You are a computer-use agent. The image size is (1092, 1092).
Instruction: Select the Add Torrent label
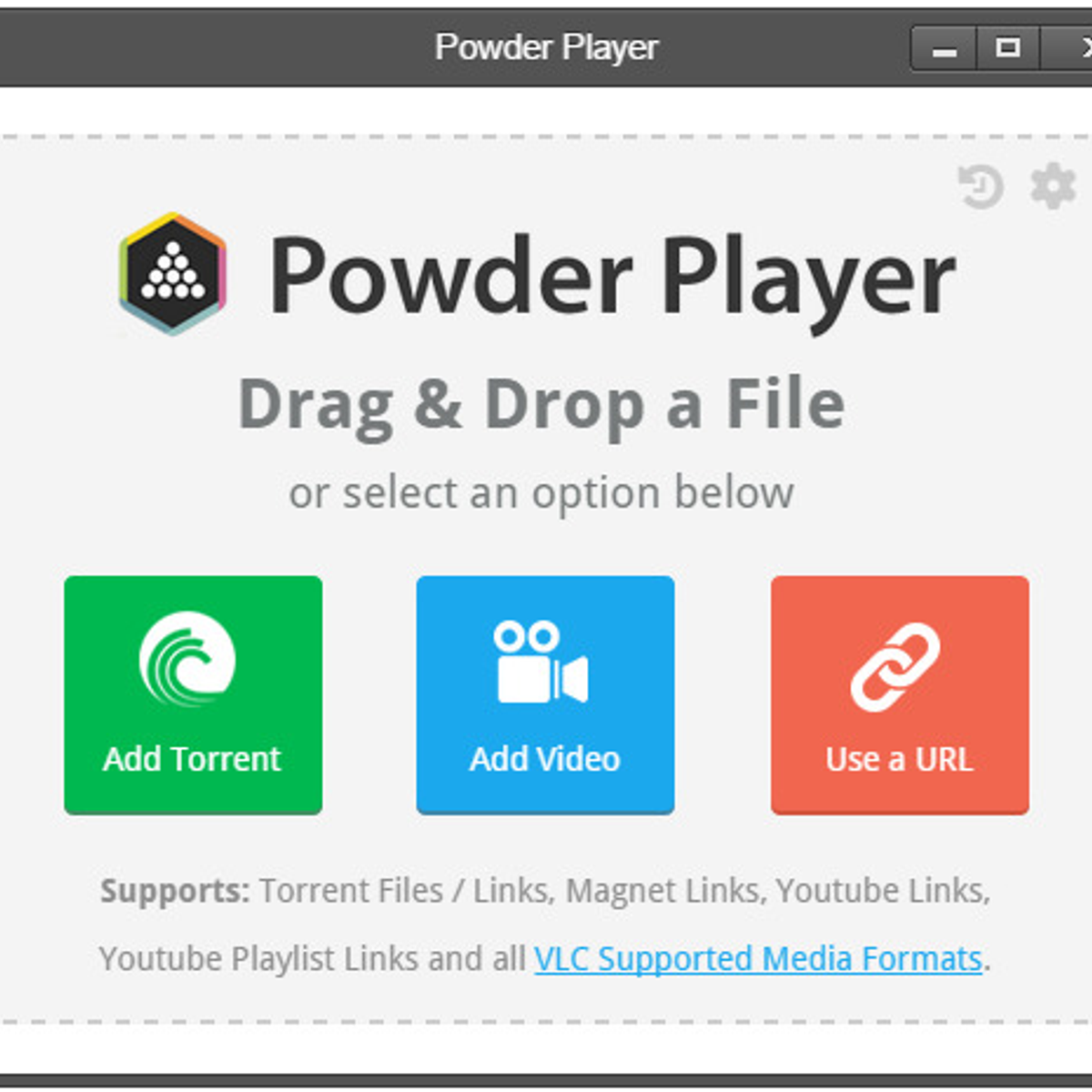click(x=192, y=759)
